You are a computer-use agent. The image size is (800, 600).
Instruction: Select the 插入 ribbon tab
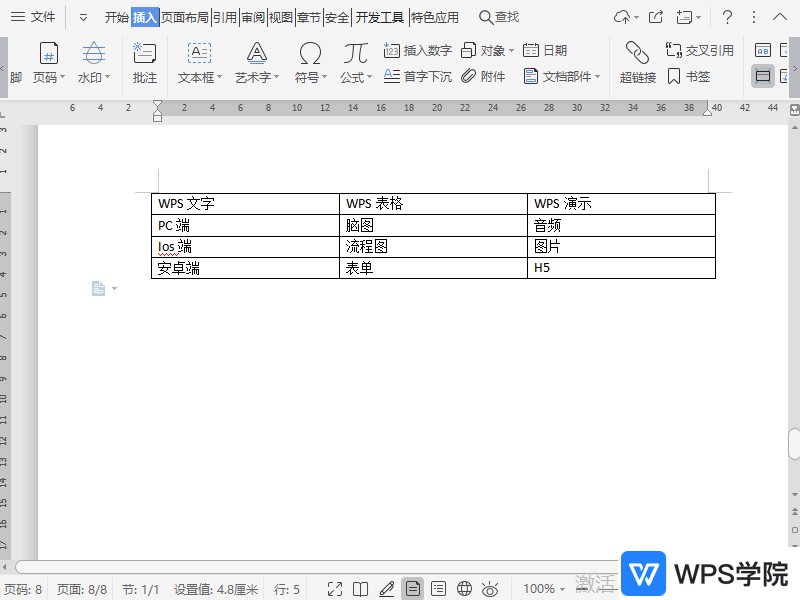click(145, 18)
